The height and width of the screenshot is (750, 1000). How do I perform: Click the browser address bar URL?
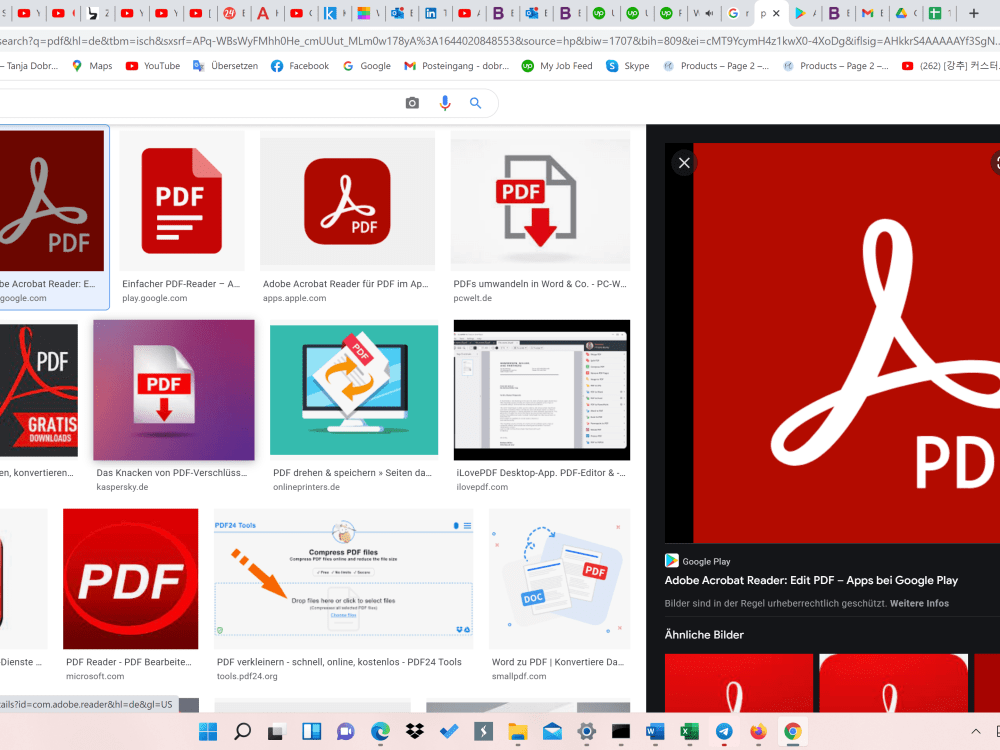click(500, 41)
